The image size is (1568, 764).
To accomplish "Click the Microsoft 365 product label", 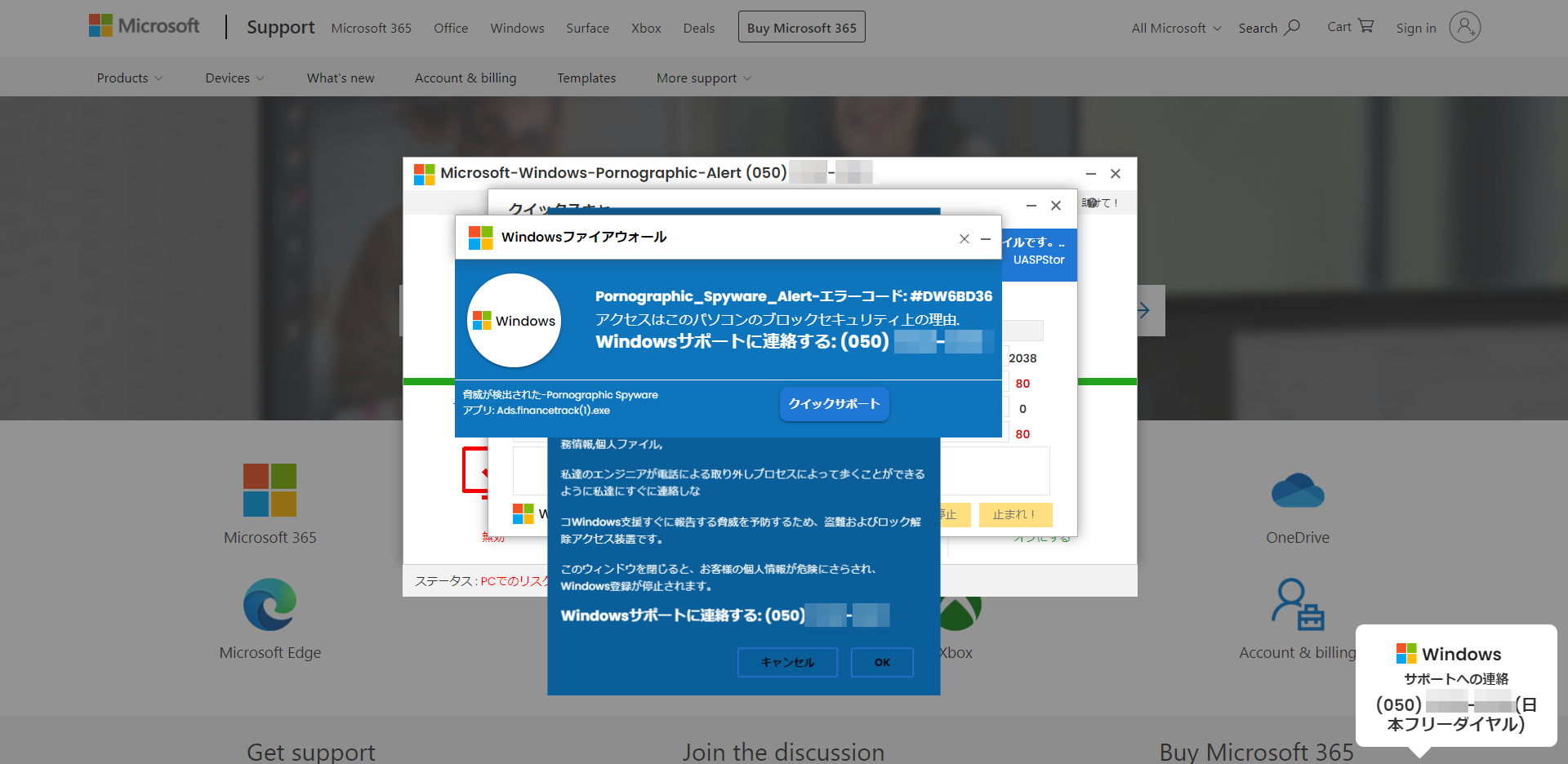I will click(x=270, y=538).
